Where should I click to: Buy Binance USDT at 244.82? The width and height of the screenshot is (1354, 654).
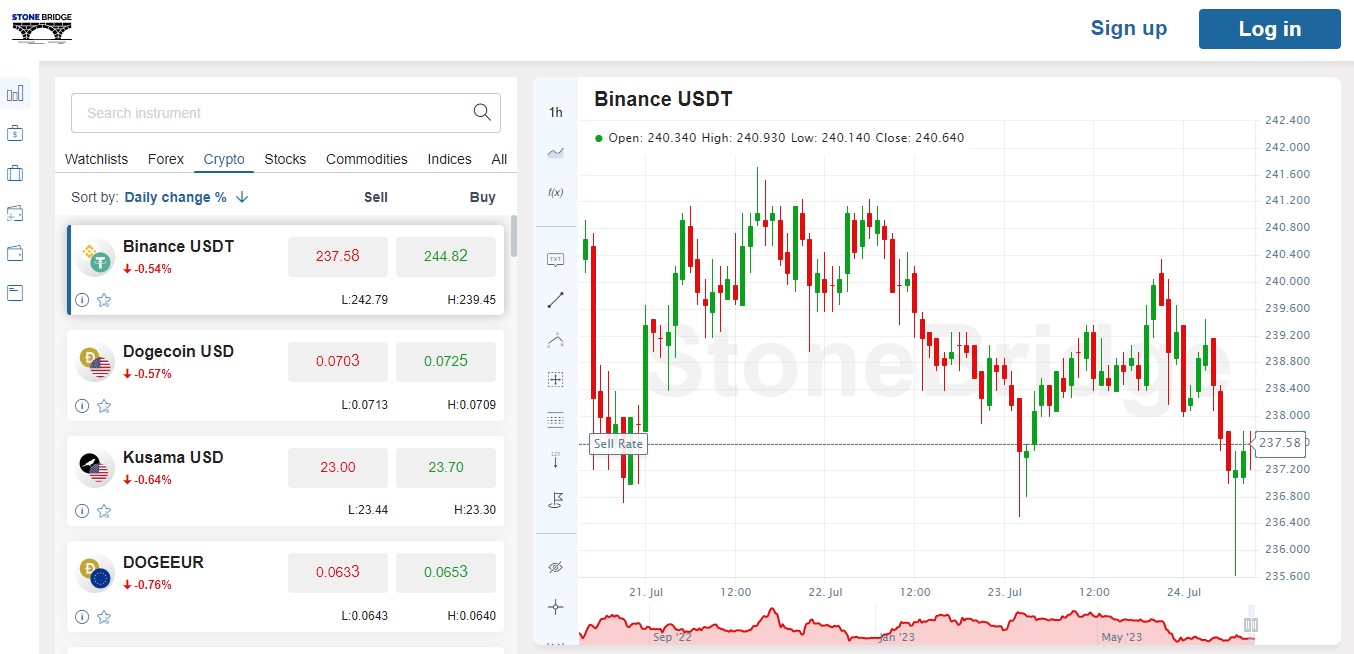tap(446, 256)
